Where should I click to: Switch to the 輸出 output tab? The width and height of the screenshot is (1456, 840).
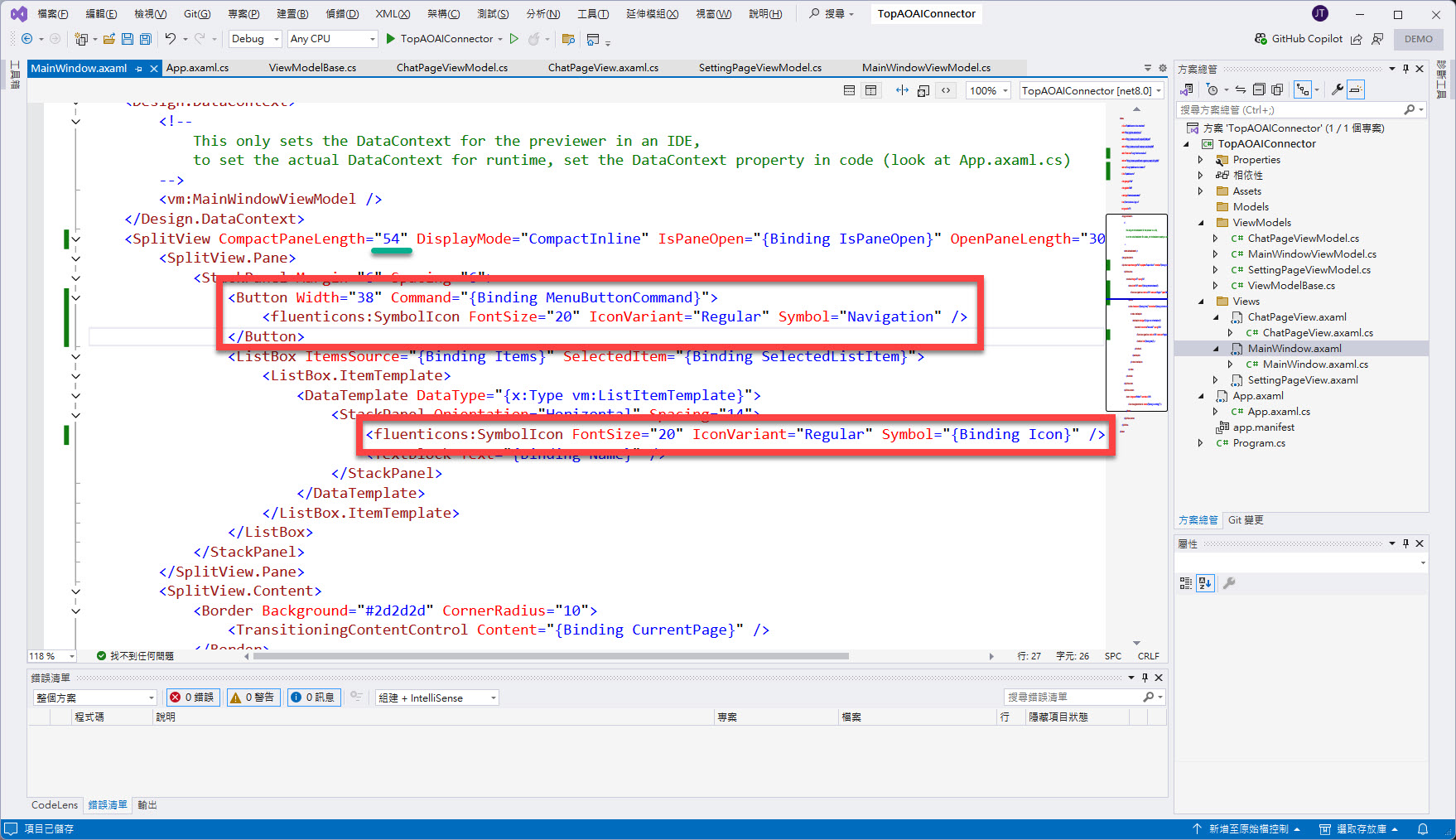click(147, 805)
